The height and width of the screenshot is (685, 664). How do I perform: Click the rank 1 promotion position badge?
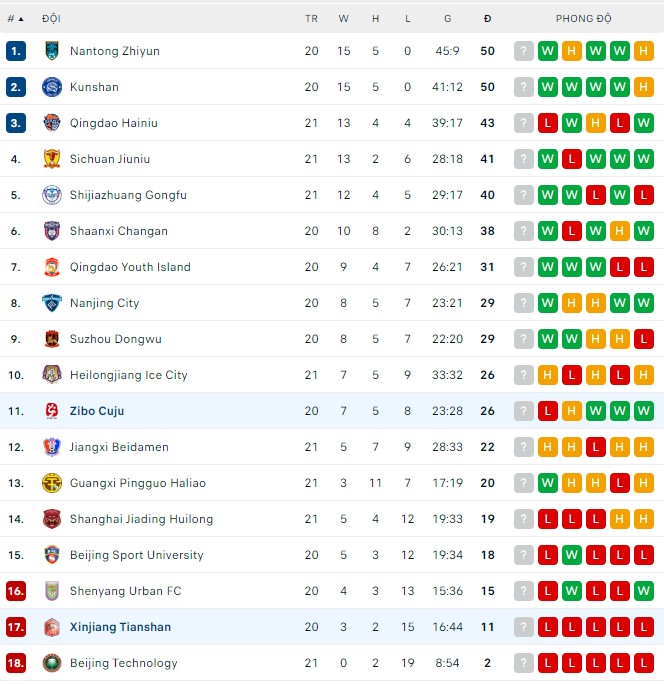pos(15,51)
